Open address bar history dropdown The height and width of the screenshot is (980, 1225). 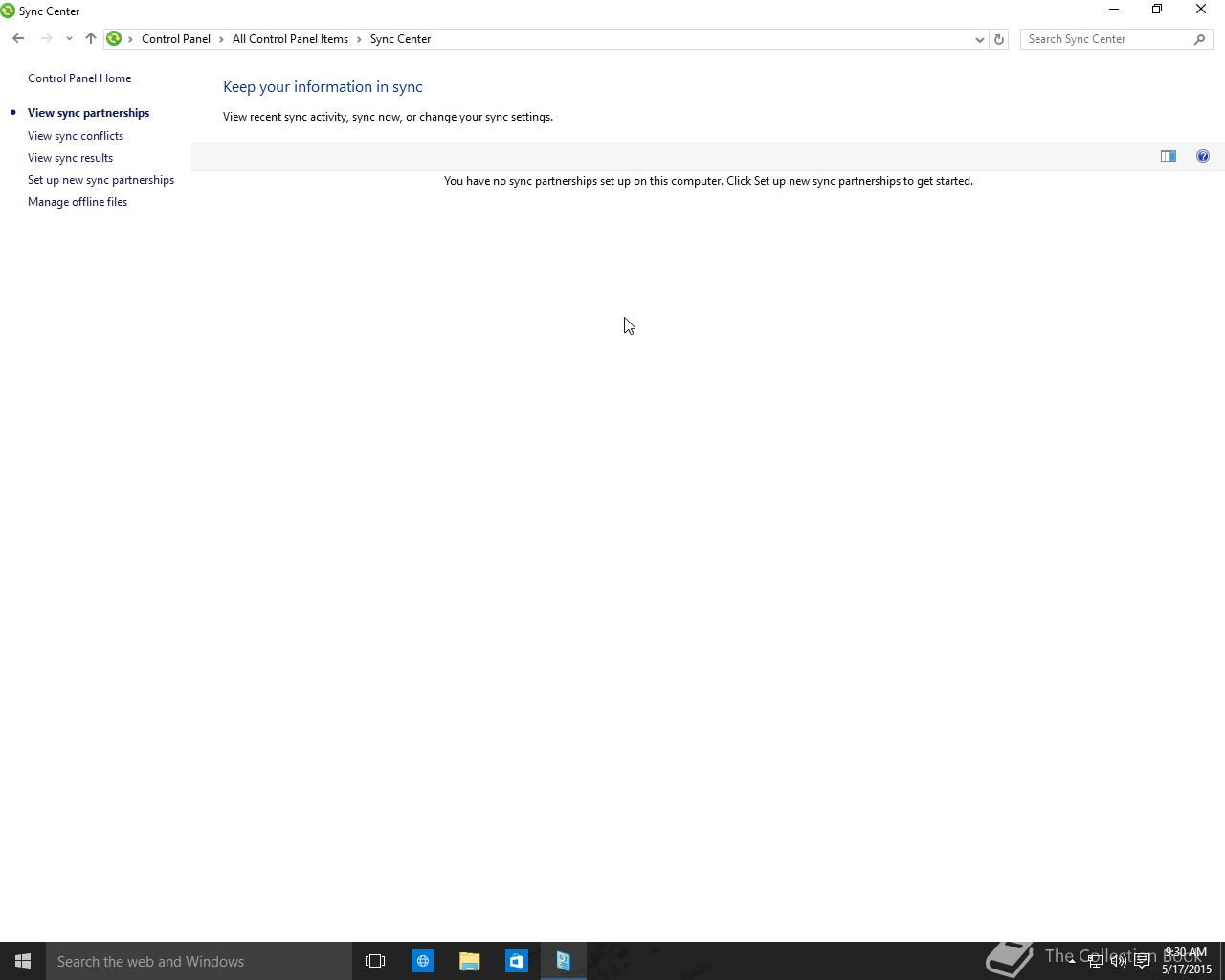pyautogui.click(x=979, y=39)
